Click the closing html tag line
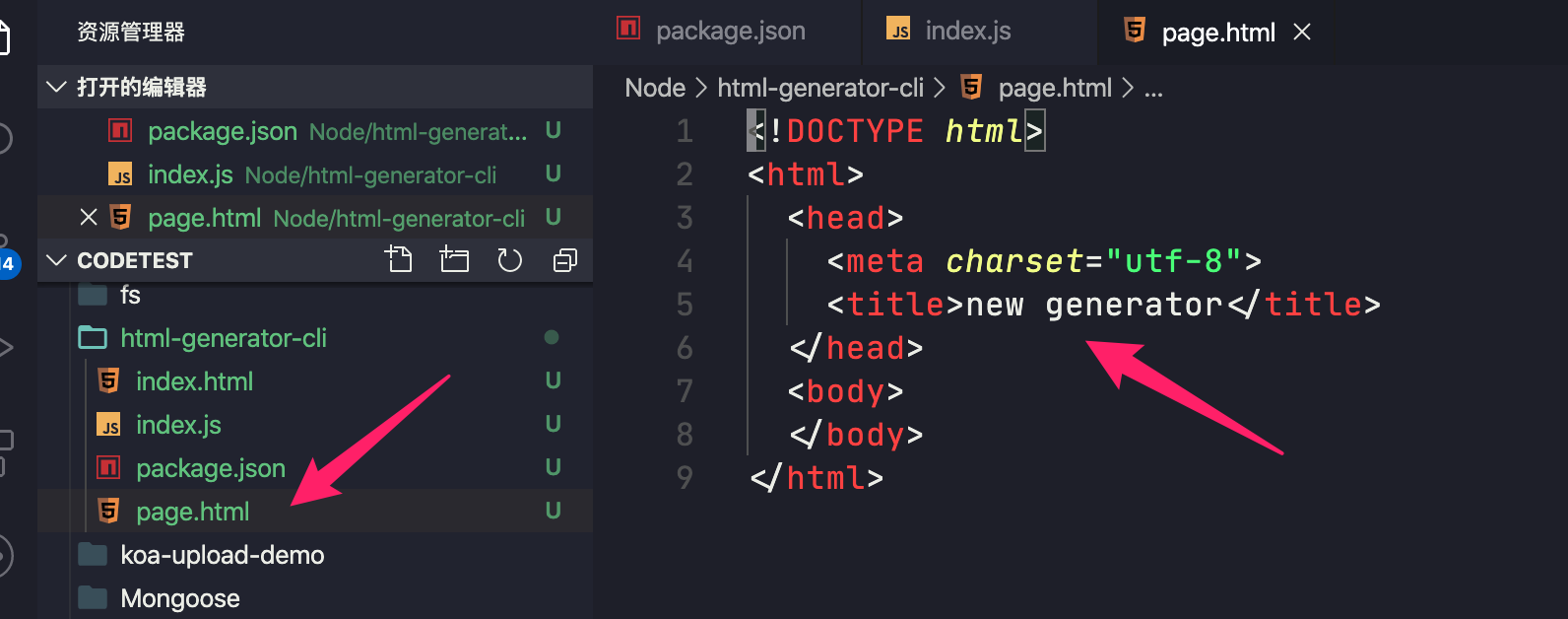The image size is (1568, 619). point(817,478)
